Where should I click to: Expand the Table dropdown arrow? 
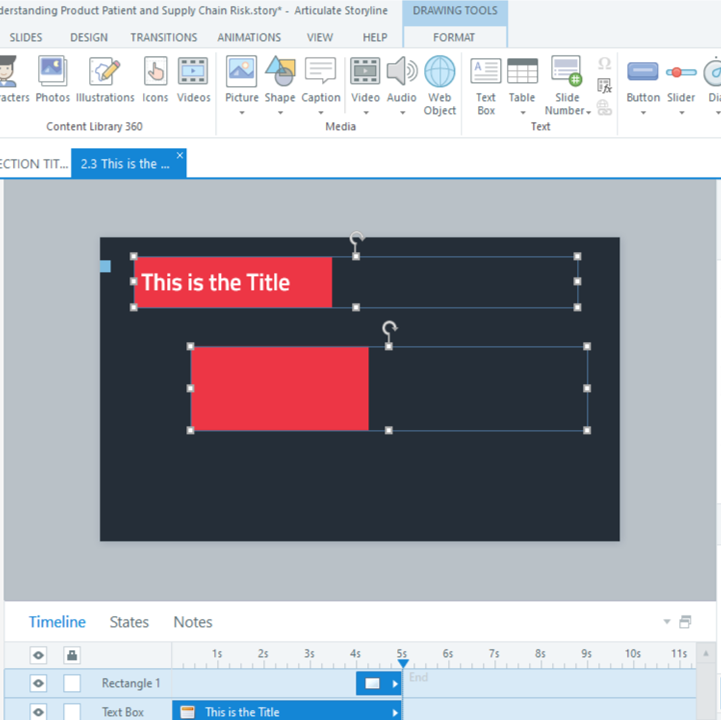pos(522,113)
